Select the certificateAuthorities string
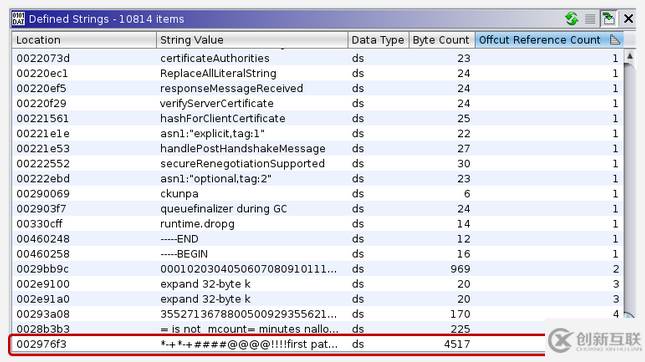645x362 pixels. point(215,58)
